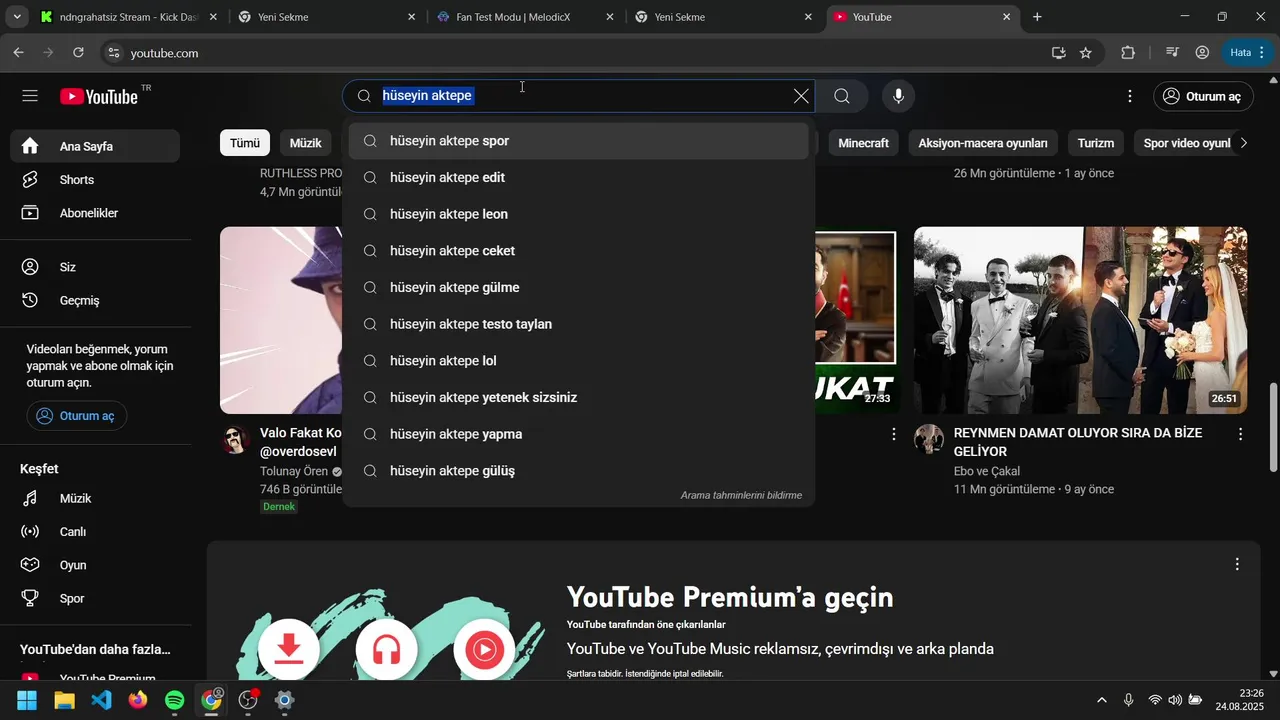Go to Ana Sayfa in sidebar

click(96, 146)
